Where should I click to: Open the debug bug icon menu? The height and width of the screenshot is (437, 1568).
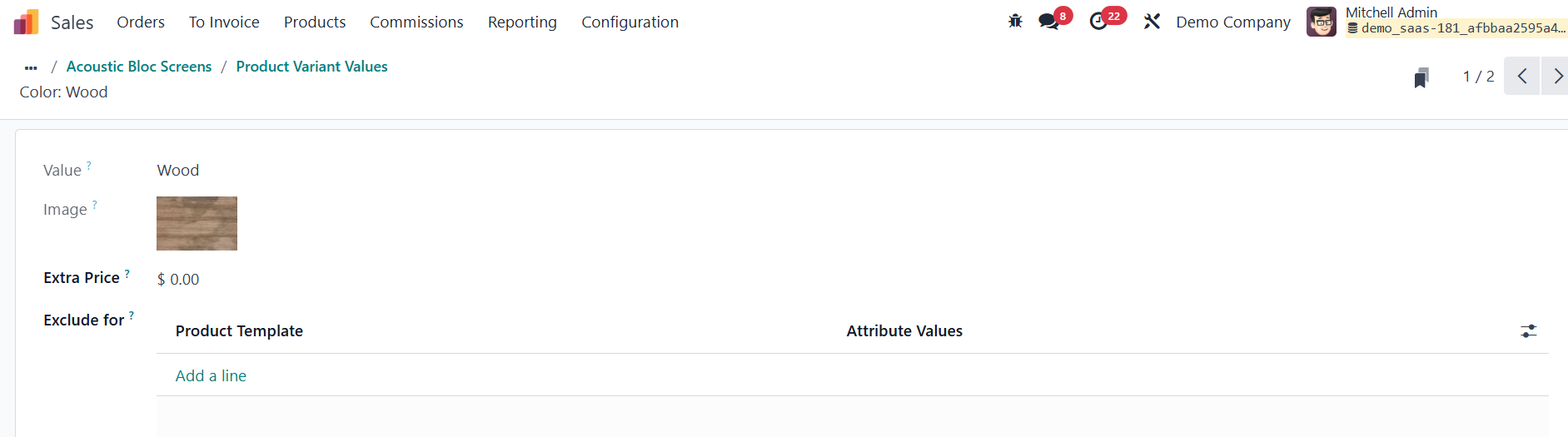(x=1015, y=22)
